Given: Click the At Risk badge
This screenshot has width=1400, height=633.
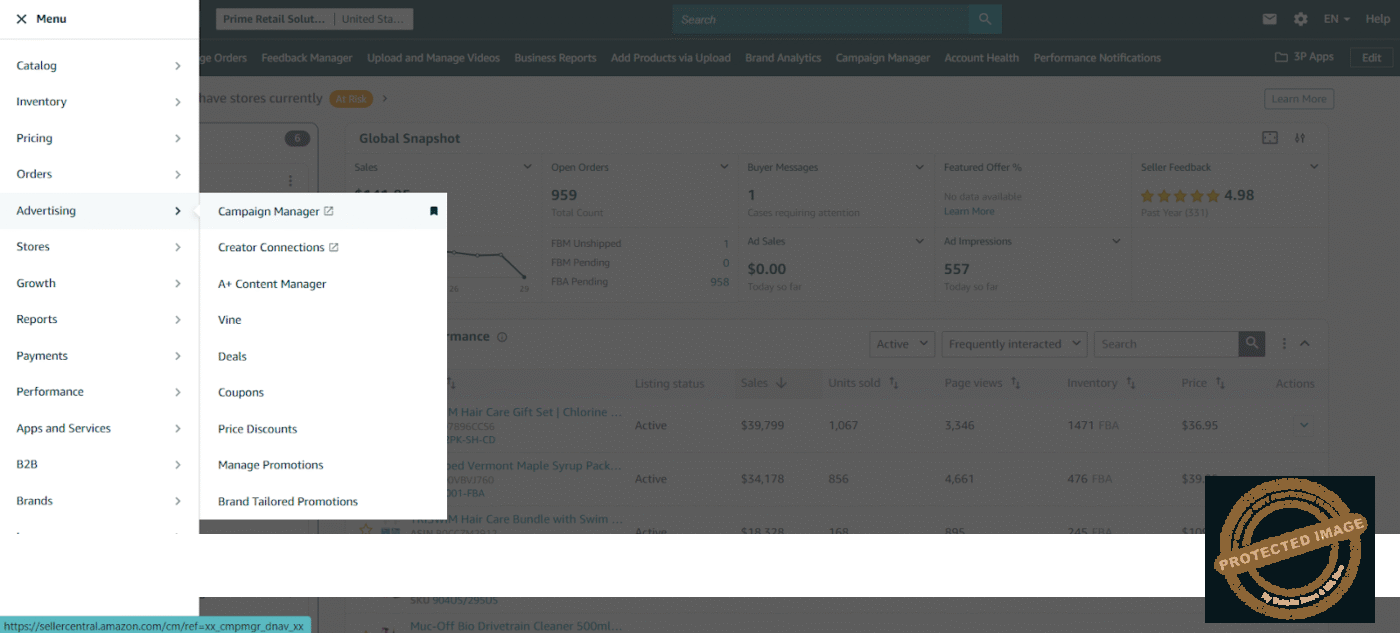Looking at the screenshot, I should (352, 99).
